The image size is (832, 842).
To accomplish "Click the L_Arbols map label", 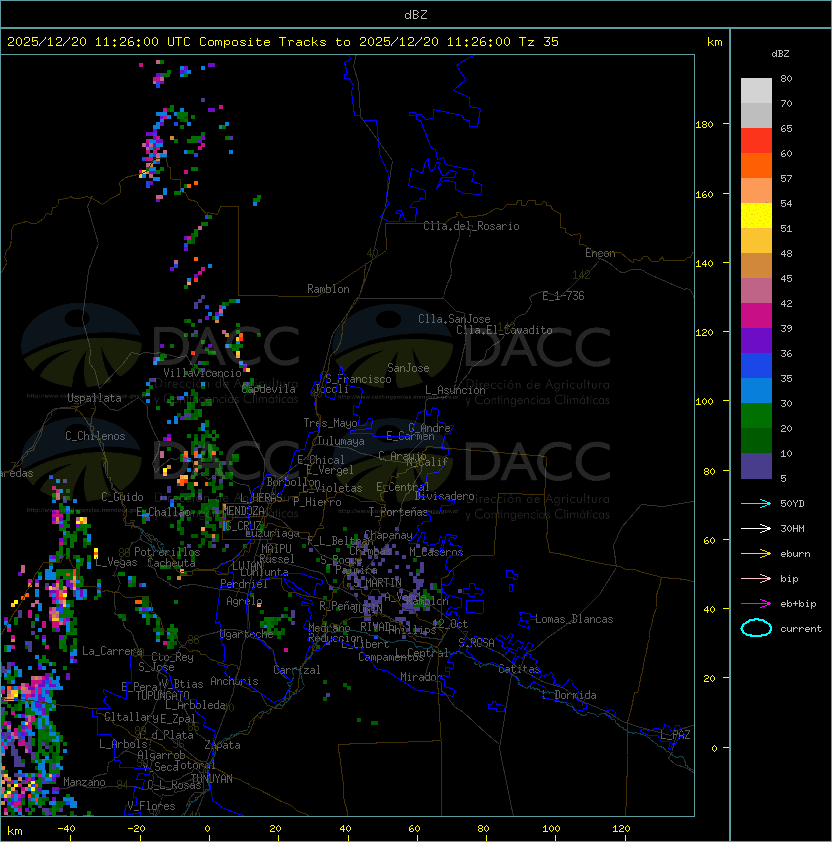I will coord(124,744).
